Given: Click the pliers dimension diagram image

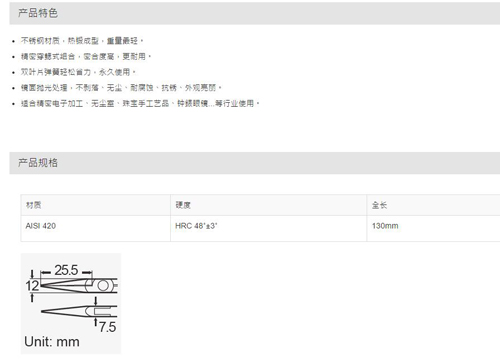Looking at the screenshot, I should pos(71,303).
